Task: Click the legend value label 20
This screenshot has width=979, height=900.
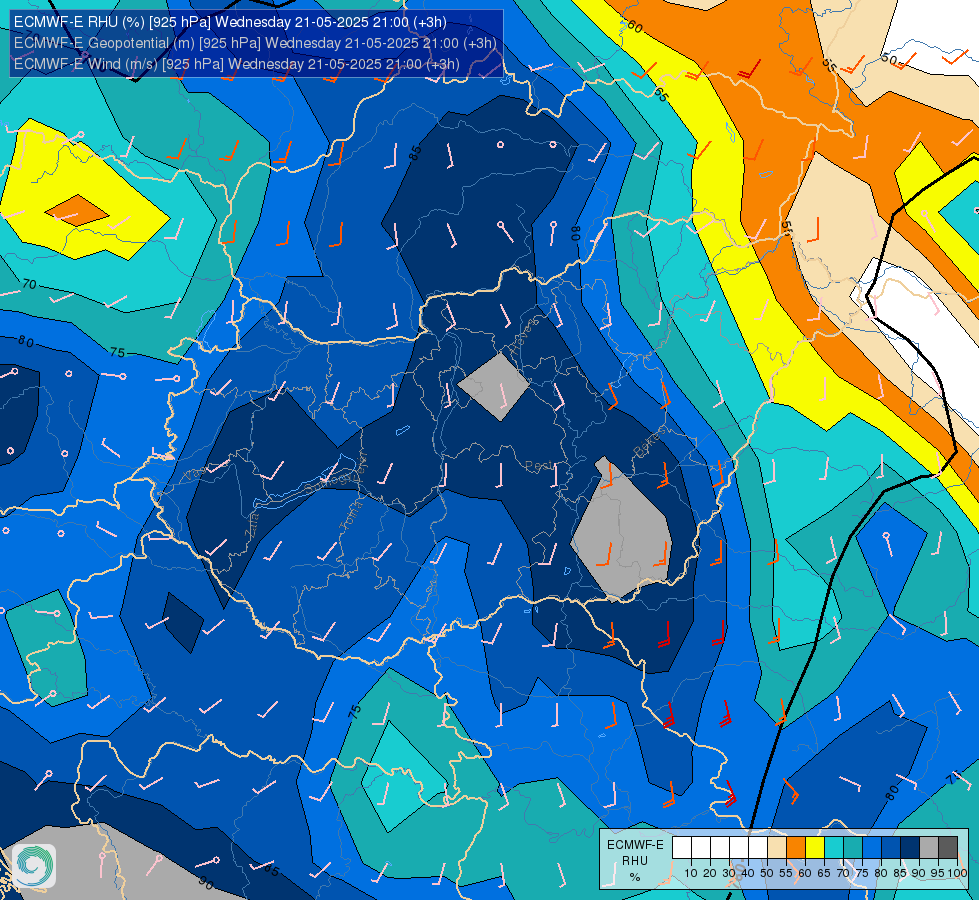Action: click(710, 873)
